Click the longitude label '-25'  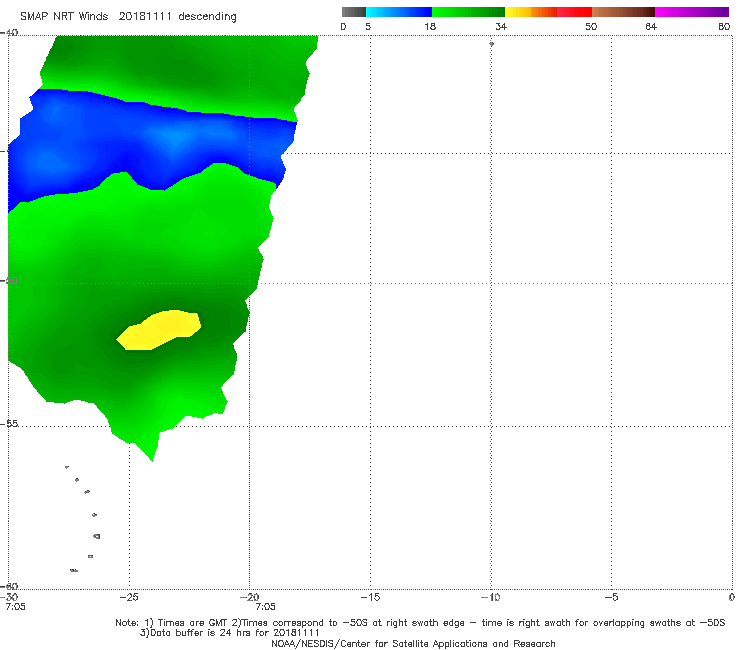129,597
